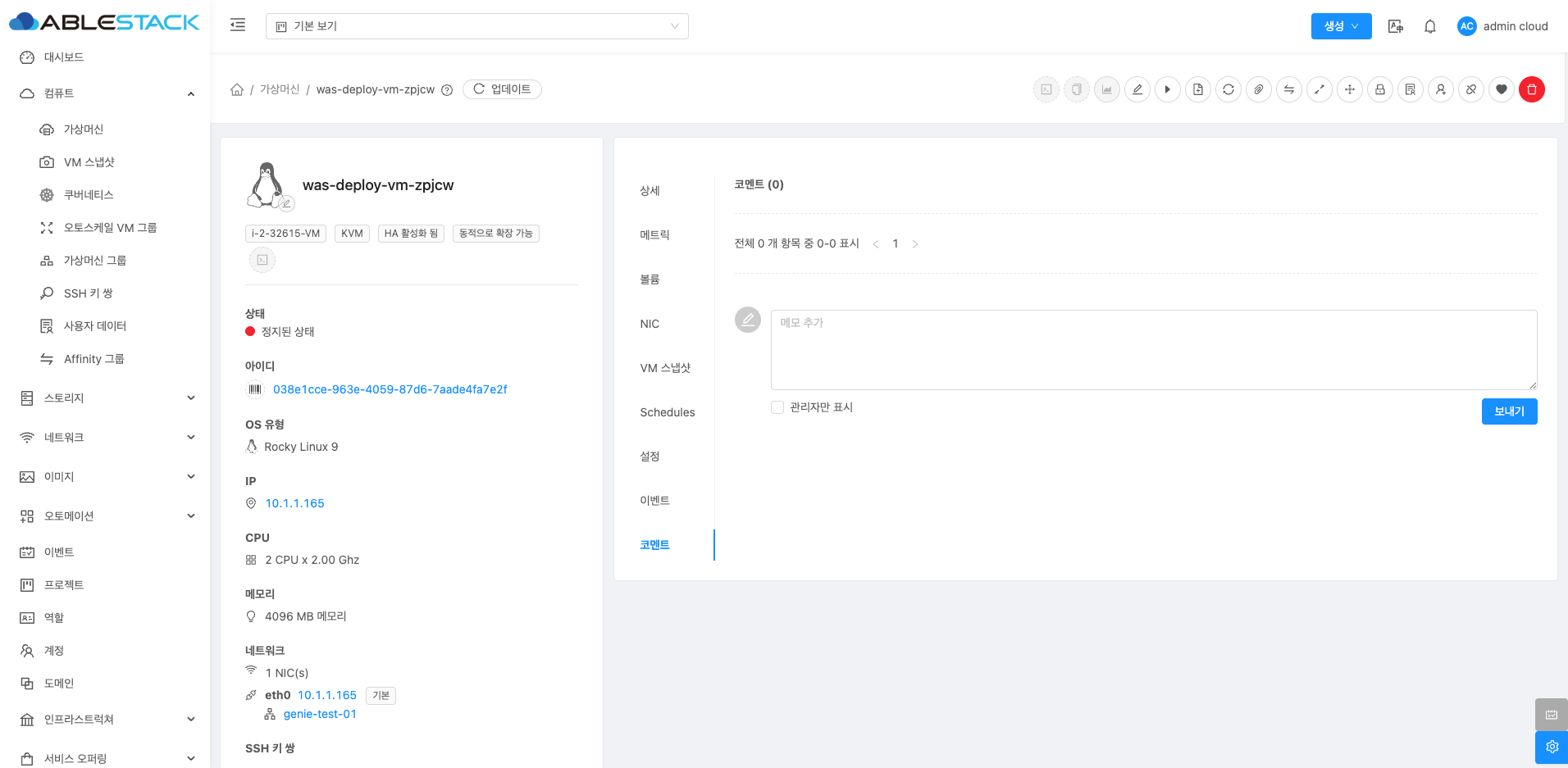This screenshot has width=1568, height=768.
Task: Open the '기본 보기' view dropdown
Action: pos(476,26)
